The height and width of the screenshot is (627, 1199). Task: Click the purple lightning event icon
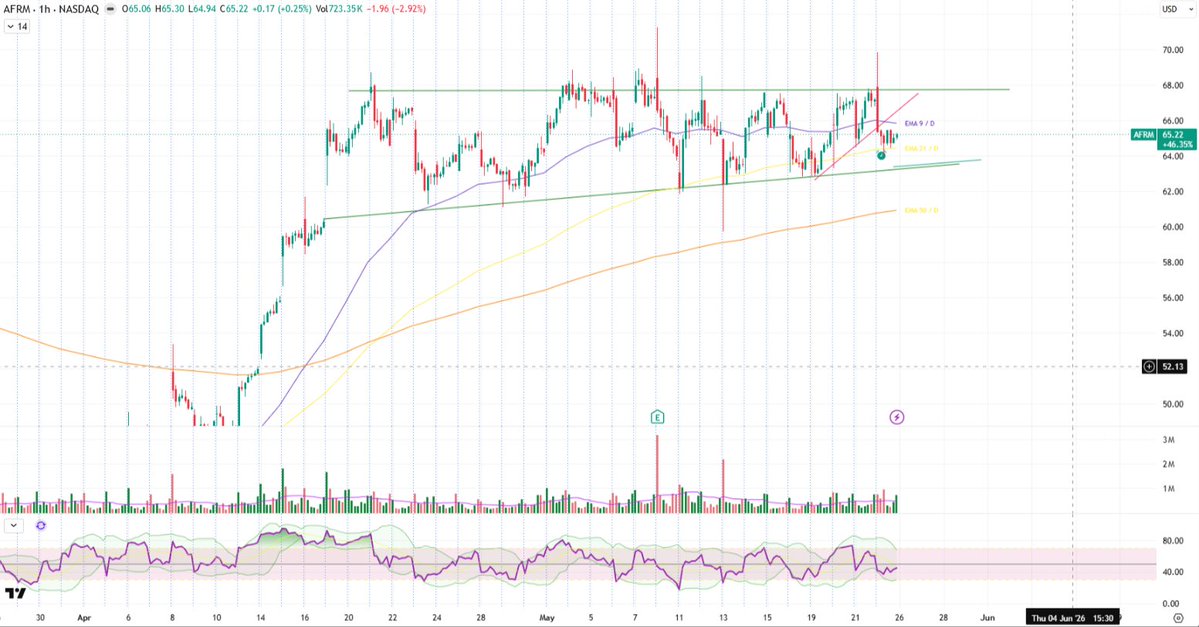897,417
